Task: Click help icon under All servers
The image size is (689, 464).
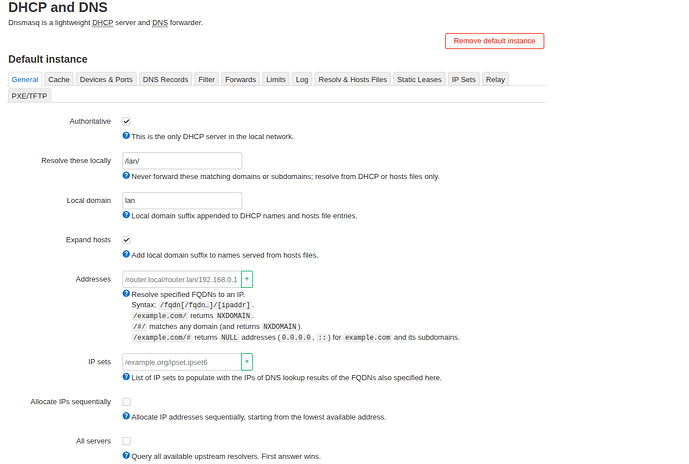Action: (x=126, y=456)
